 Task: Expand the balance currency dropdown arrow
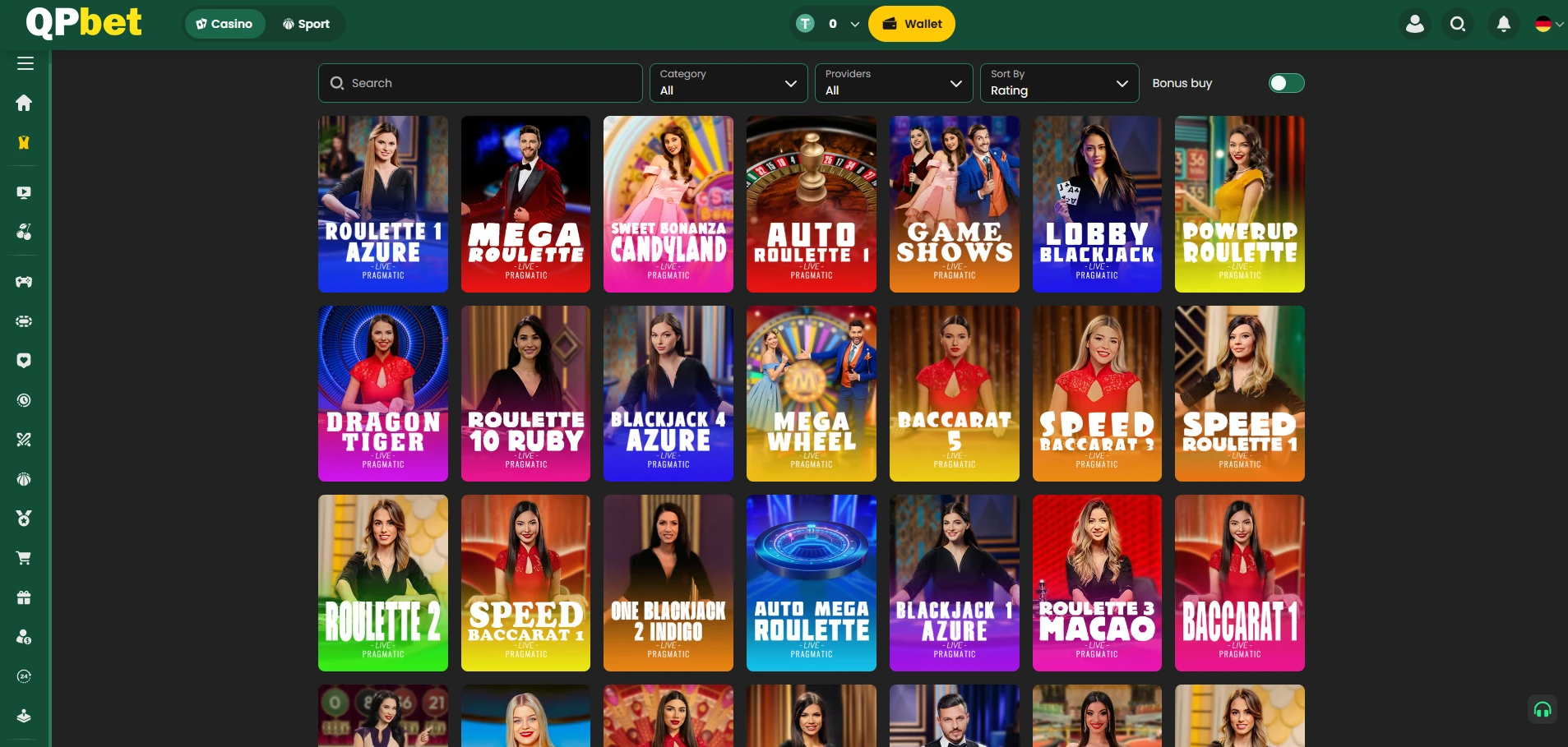[x=855, y=25]
